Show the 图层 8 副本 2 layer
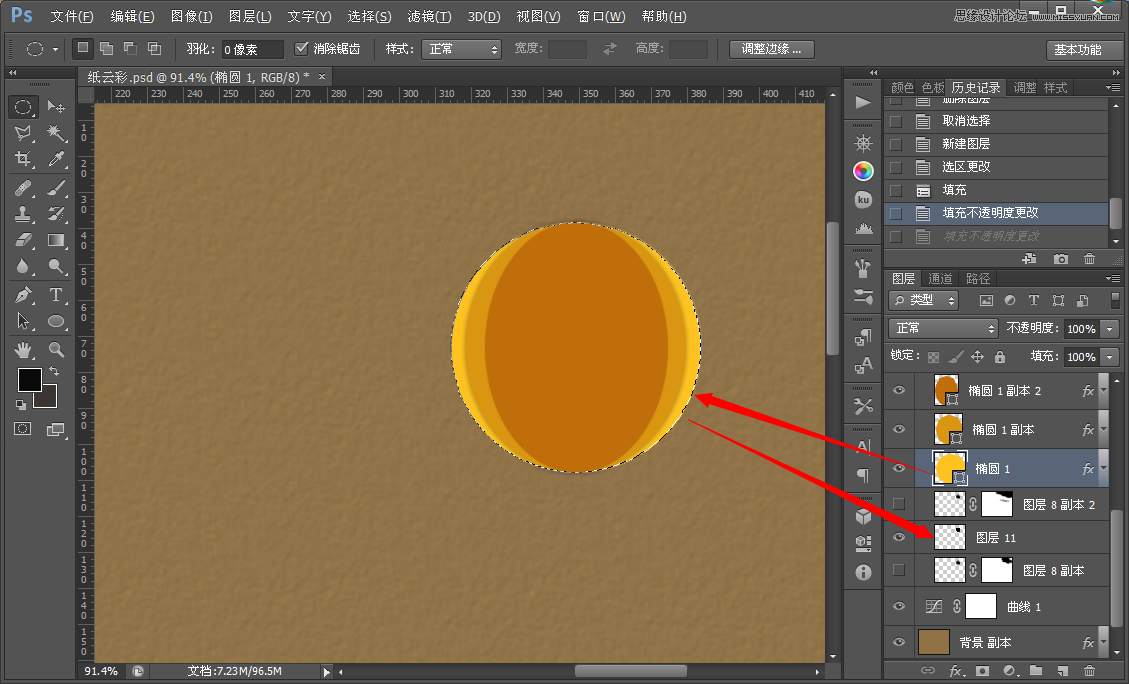Image resolution: width=1129 pixels, height=684 pixels. coord(899,504)
